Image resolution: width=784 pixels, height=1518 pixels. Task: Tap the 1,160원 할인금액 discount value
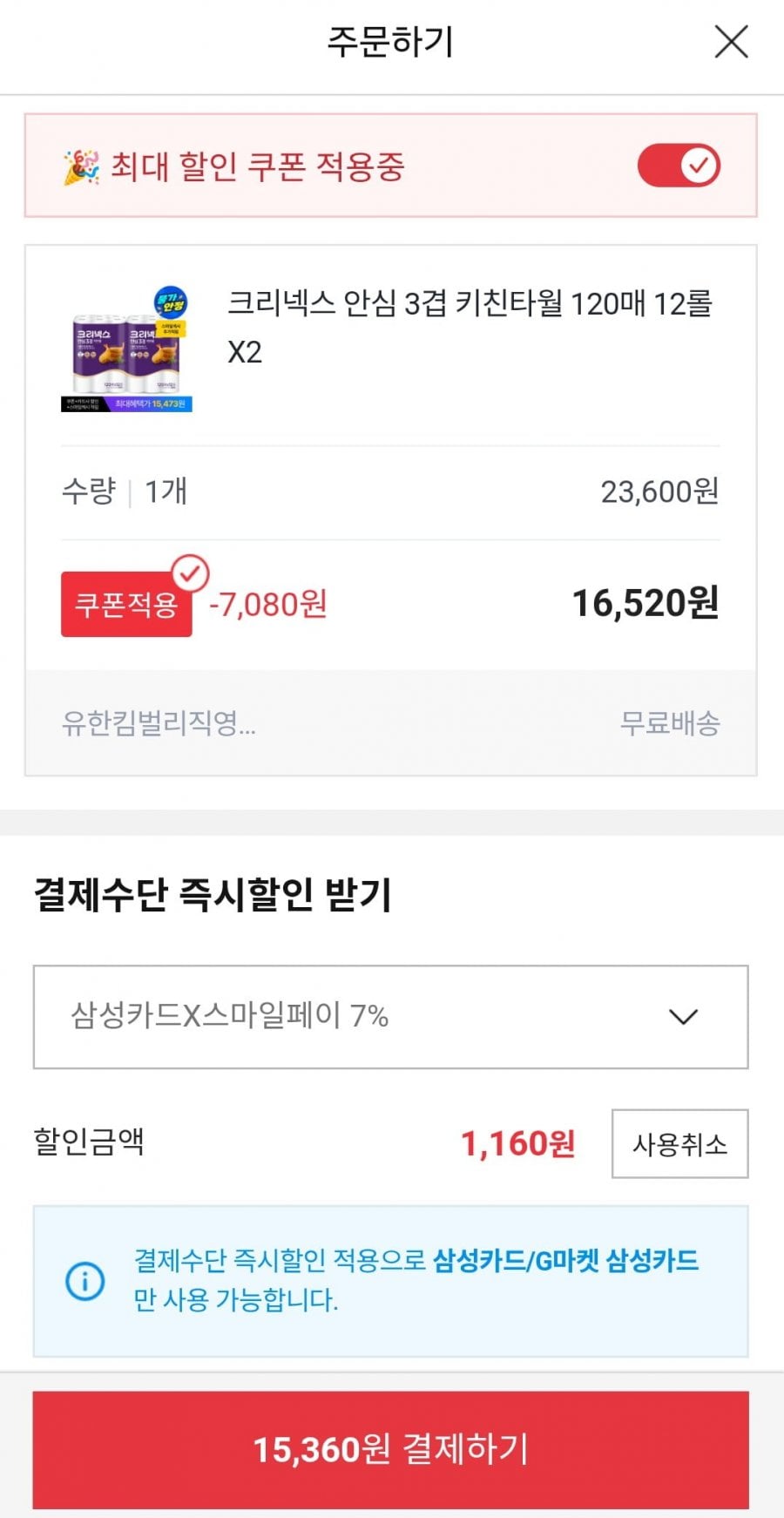[517, 1143]
